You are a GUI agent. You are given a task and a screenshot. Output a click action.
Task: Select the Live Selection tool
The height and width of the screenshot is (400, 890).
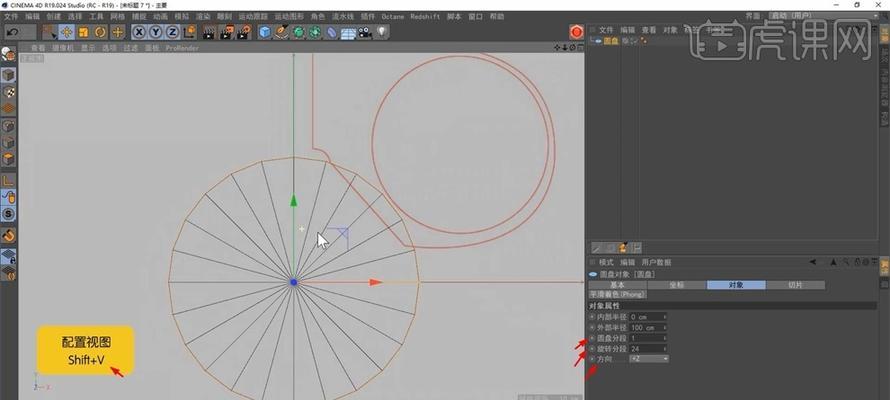(49, 32)
